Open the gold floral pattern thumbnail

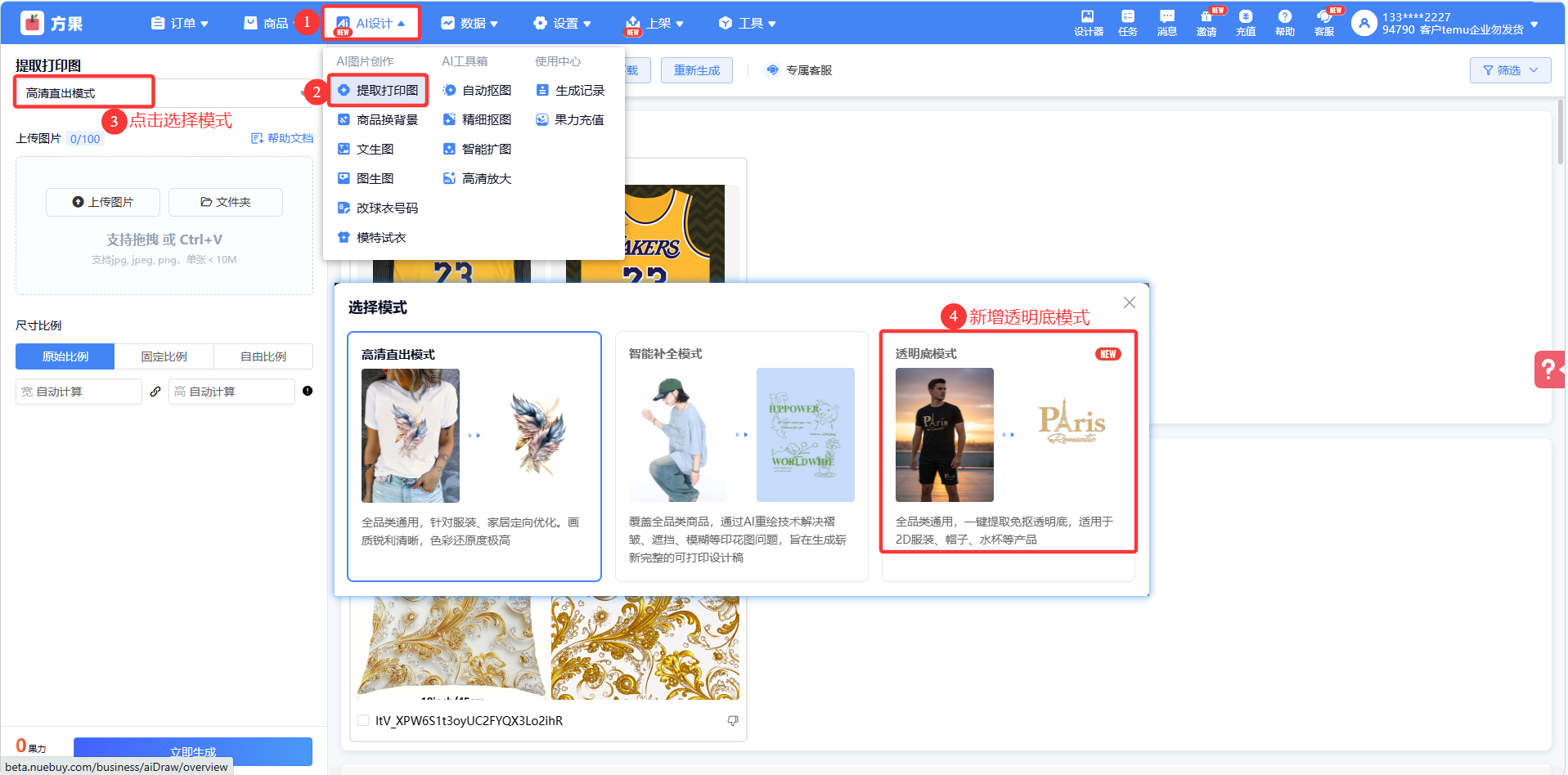(645, 647)
